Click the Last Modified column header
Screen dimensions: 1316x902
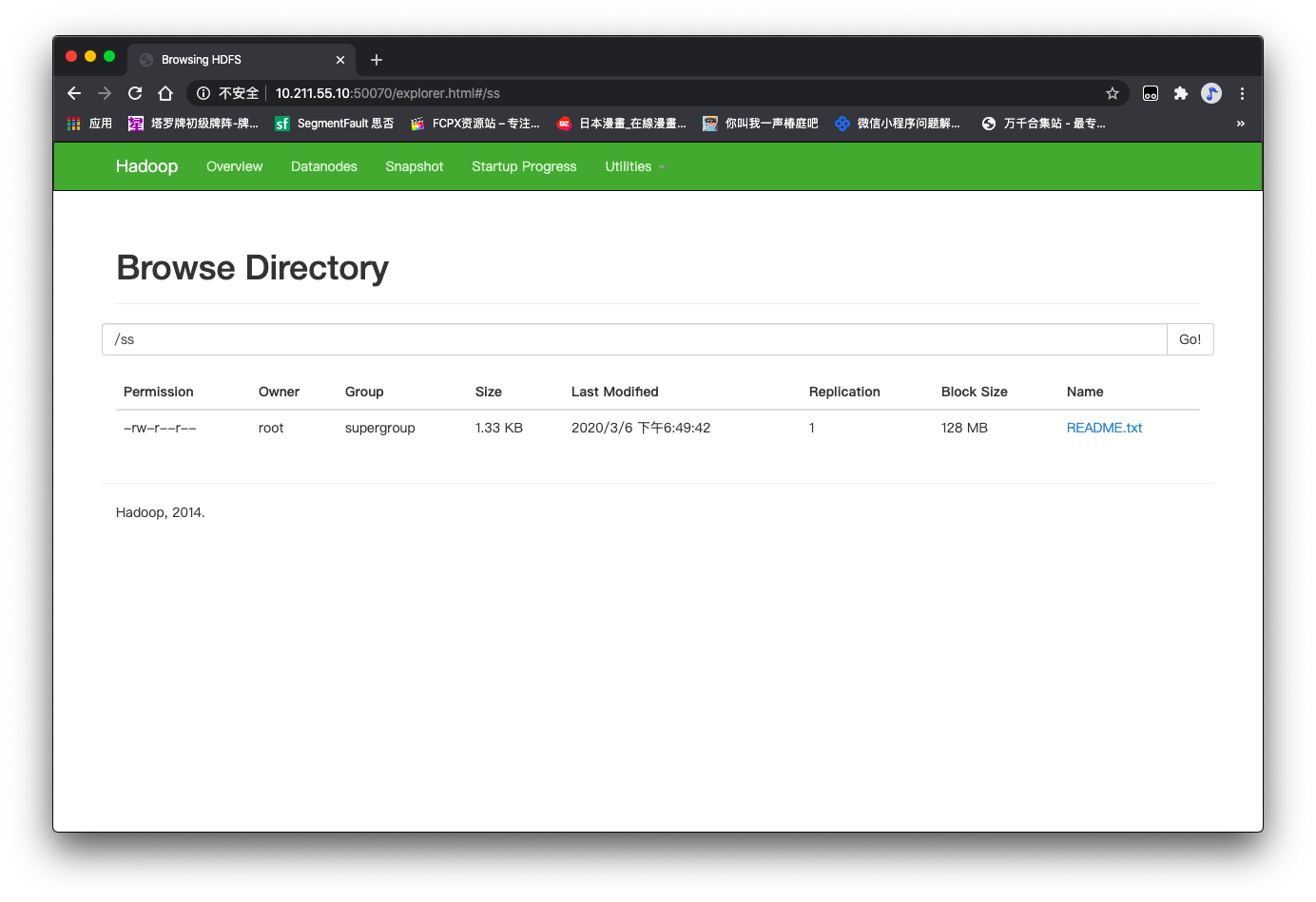[x=615, y=392]
